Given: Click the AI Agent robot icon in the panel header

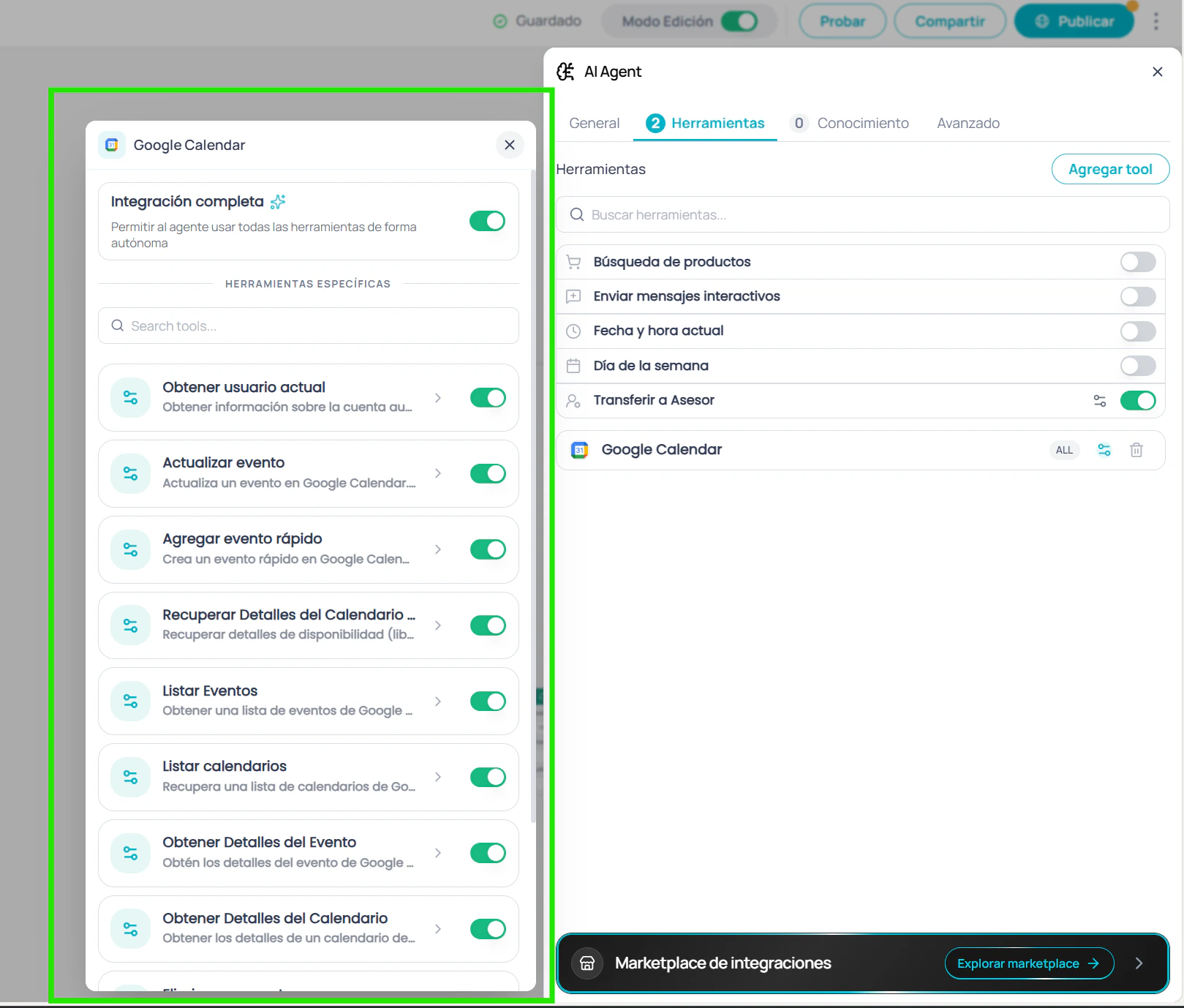Looking at the screenshot, I should tap(565, 71).
